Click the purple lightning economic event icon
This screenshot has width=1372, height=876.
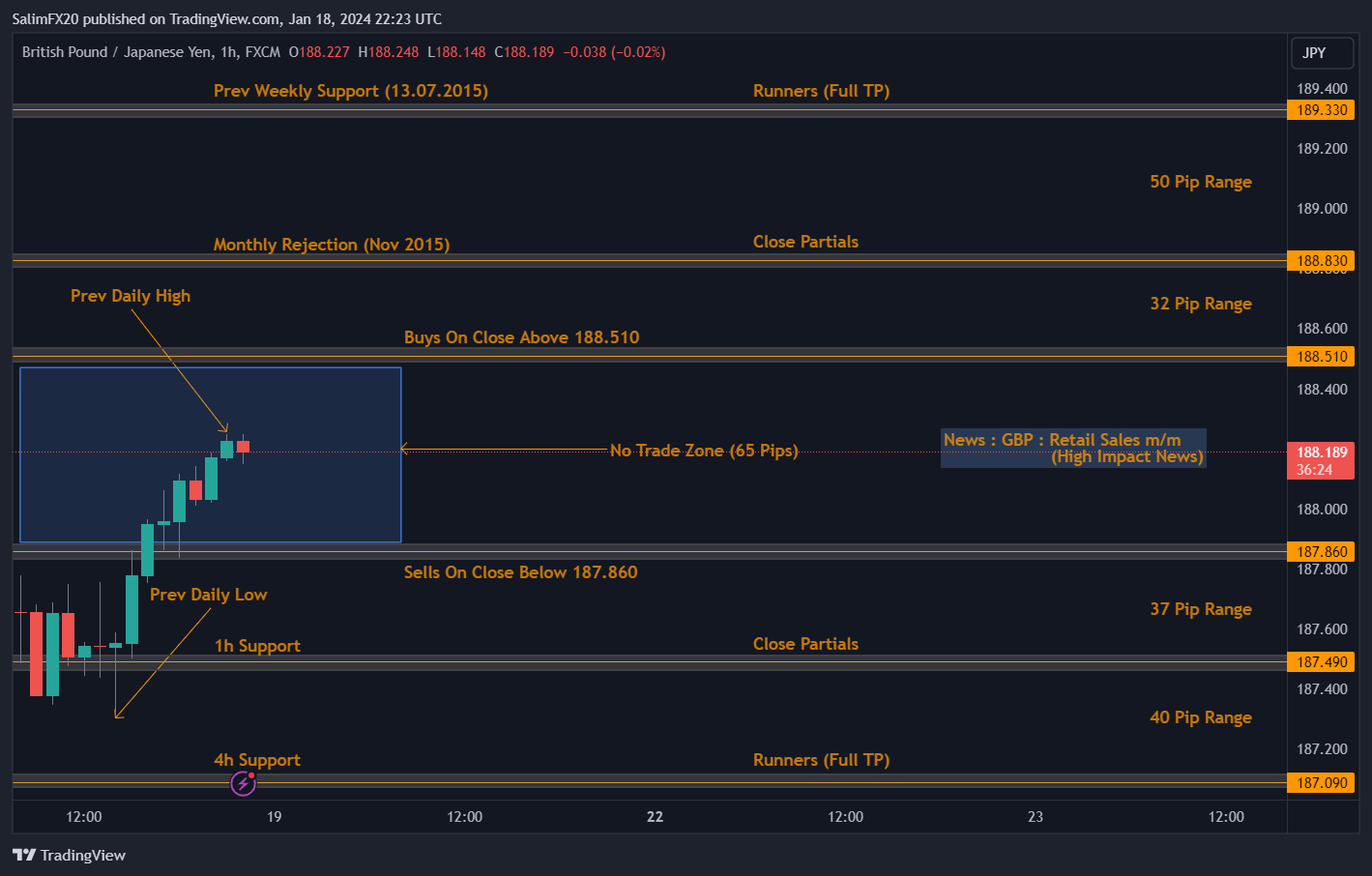(243, 783)
